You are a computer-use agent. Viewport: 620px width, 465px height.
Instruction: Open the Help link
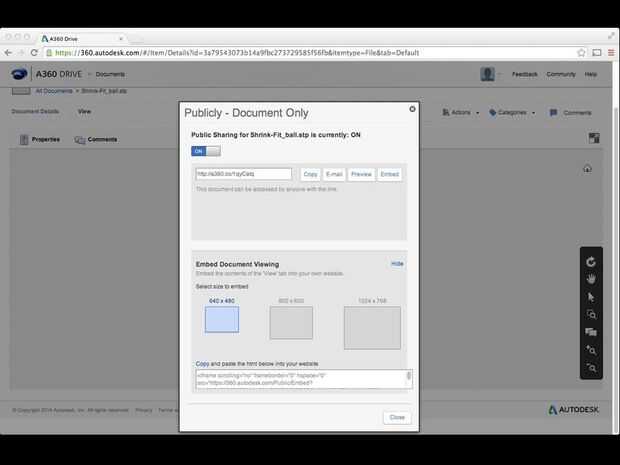point(590,74)
